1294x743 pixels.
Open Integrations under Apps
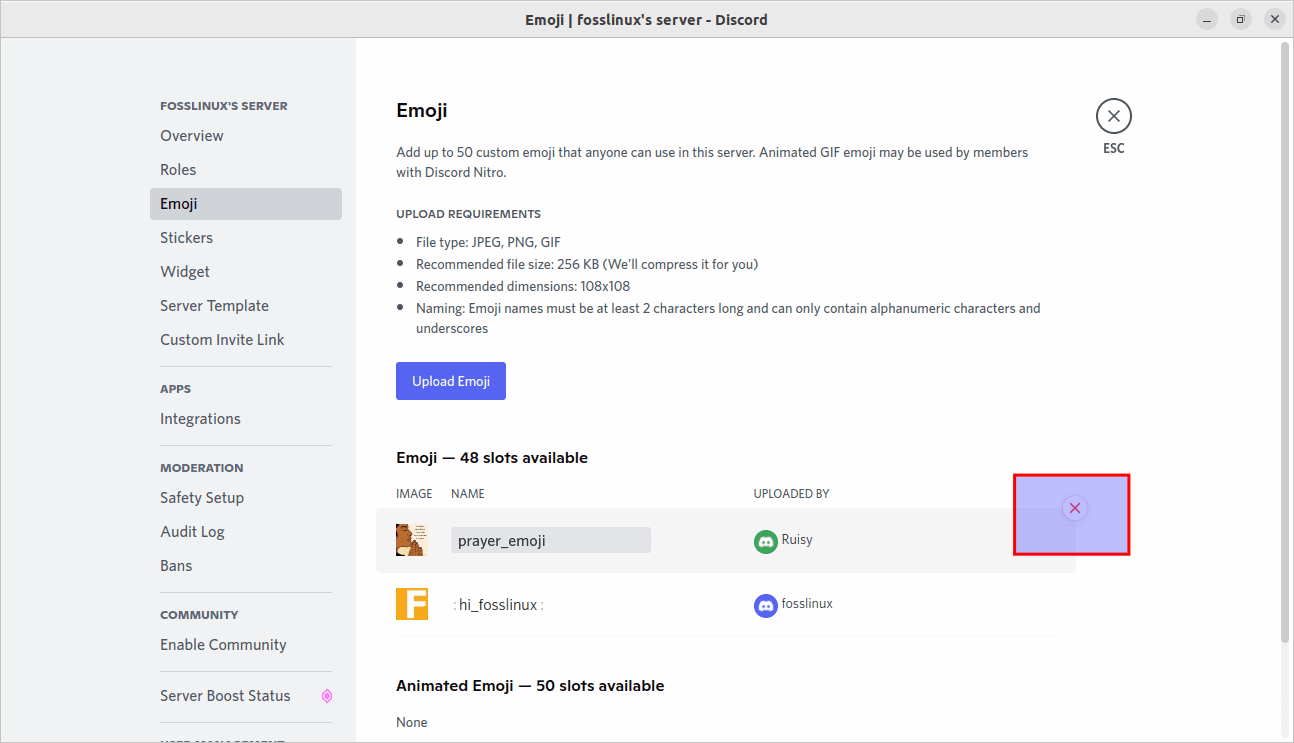[x=246, y=419]
